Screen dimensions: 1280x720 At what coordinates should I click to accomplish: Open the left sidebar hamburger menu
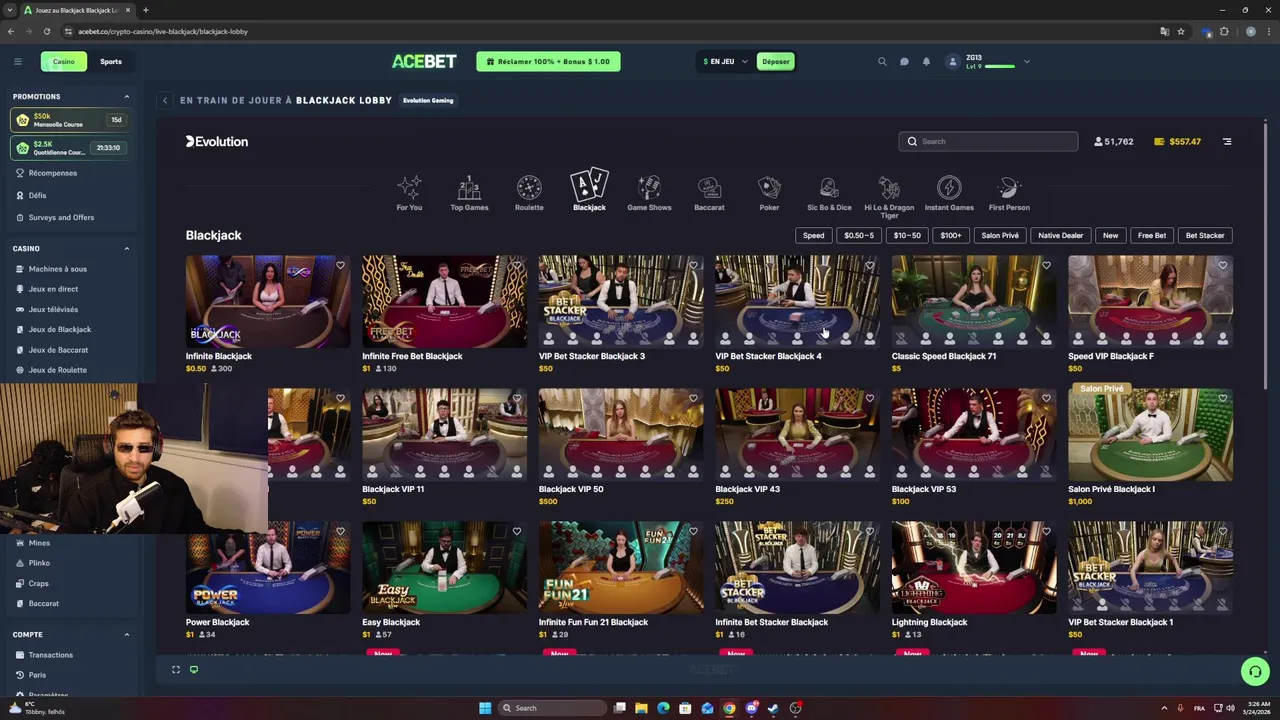pos(17,61)
